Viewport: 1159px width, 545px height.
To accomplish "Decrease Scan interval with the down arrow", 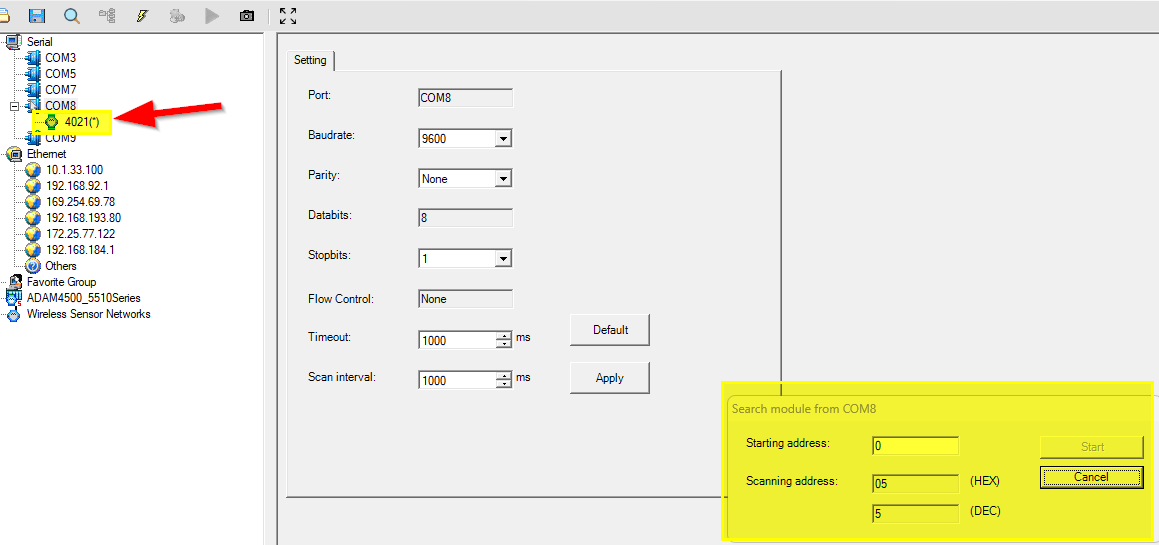I will point(504,384).
